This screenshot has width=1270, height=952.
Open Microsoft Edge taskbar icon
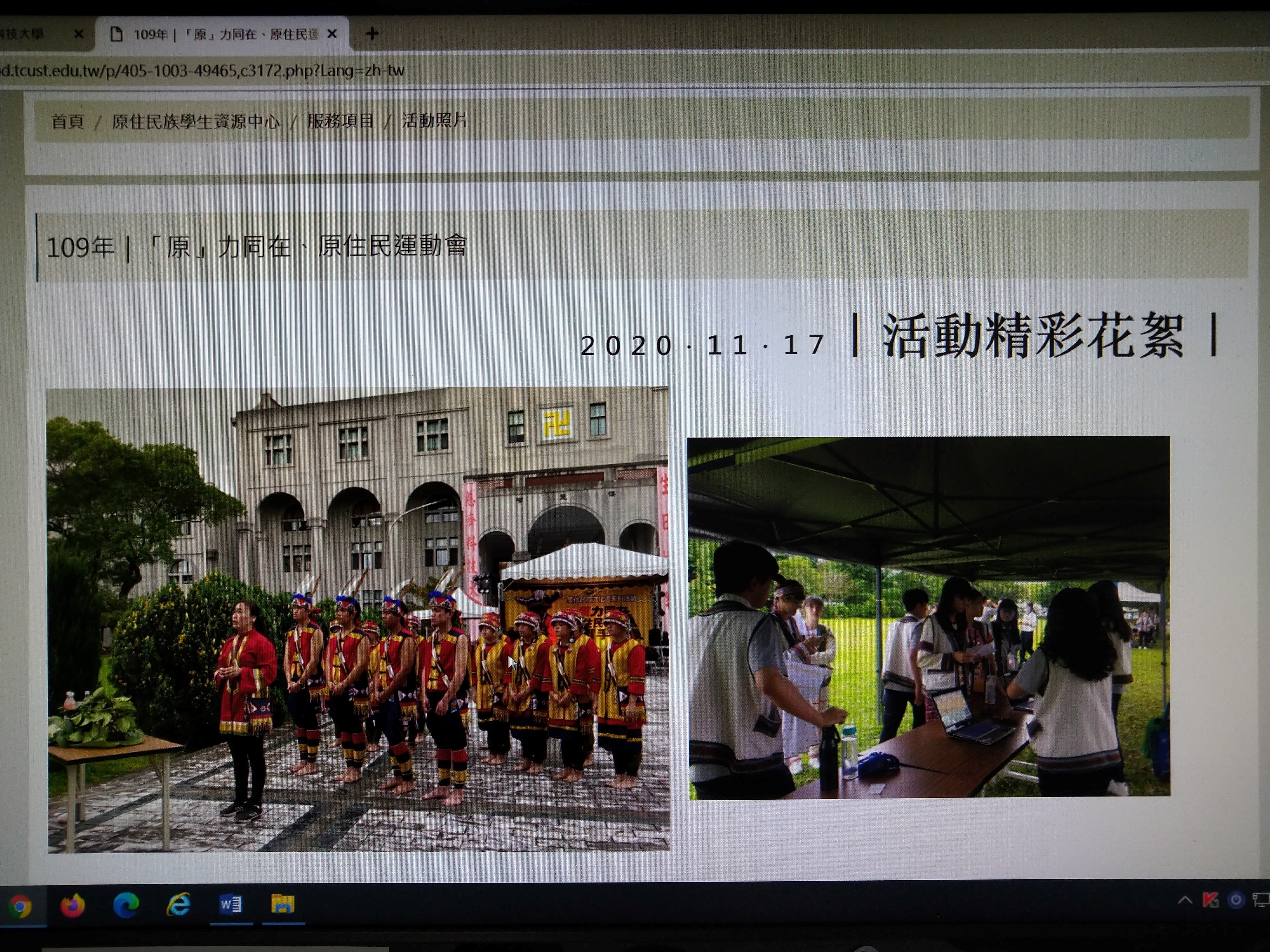pyautogui.click(x=126, y=906)
